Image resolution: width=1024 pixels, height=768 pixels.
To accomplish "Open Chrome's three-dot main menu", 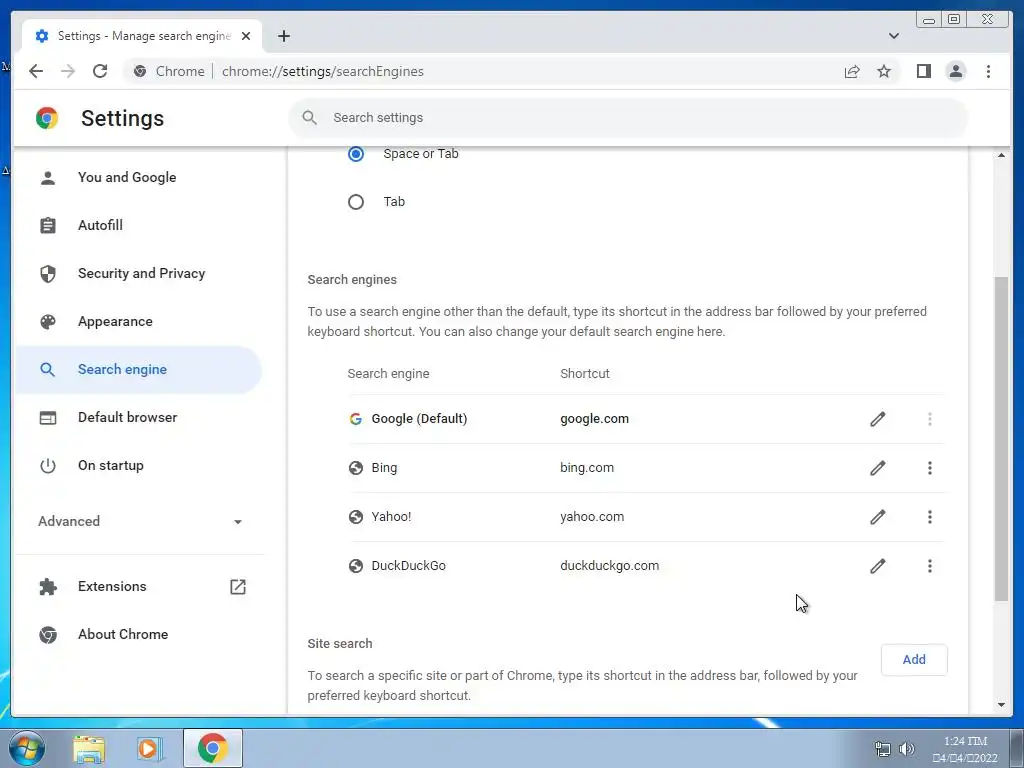I will click(x=988, y=71).
